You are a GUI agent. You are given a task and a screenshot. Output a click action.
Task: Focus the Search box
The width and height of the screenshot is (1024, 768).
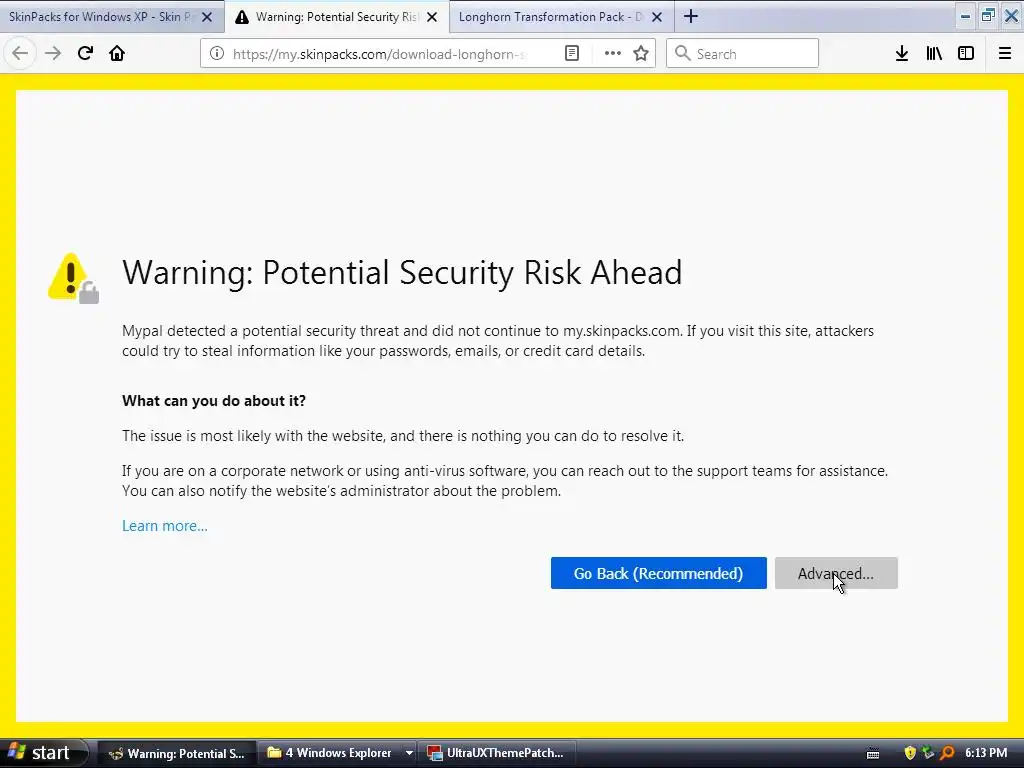coord(743,54)
